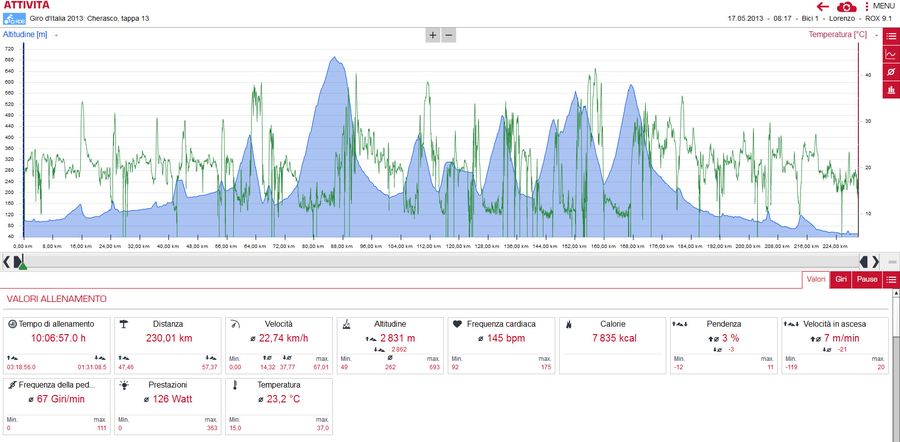Click the grey range slider track
Viewport: 900px width, 442px height.
click(x=441, y=262)
